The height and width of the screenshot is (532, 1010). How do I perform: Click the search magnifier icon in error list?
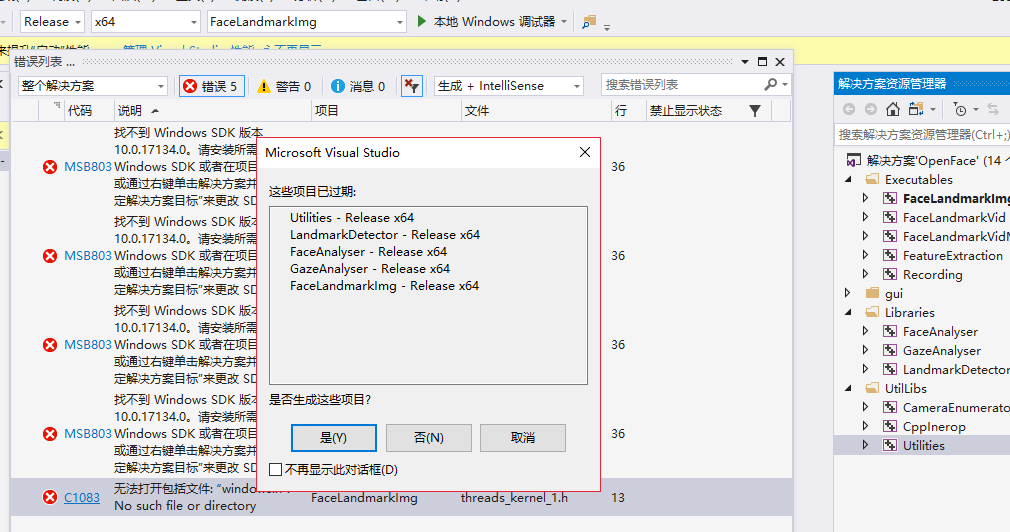[770, 85]
